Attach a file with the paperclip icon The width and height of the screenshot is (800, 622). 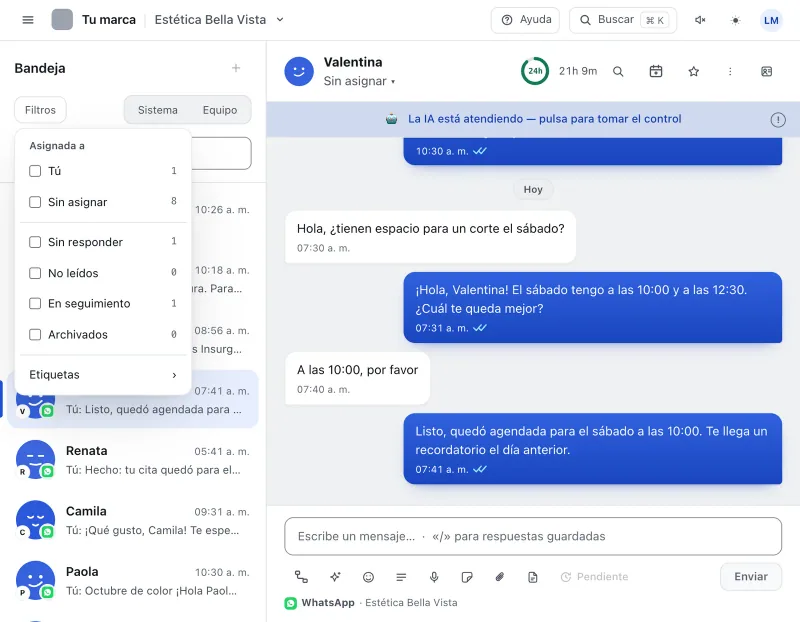(499, 577)
